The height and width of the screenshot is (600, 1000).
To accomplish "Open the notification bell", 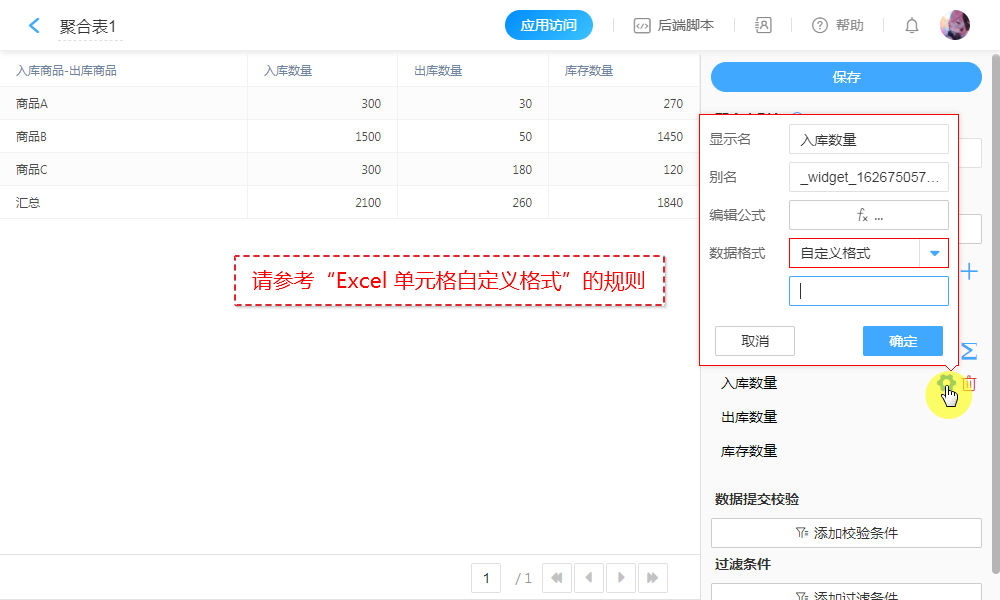I will point(911,26).
